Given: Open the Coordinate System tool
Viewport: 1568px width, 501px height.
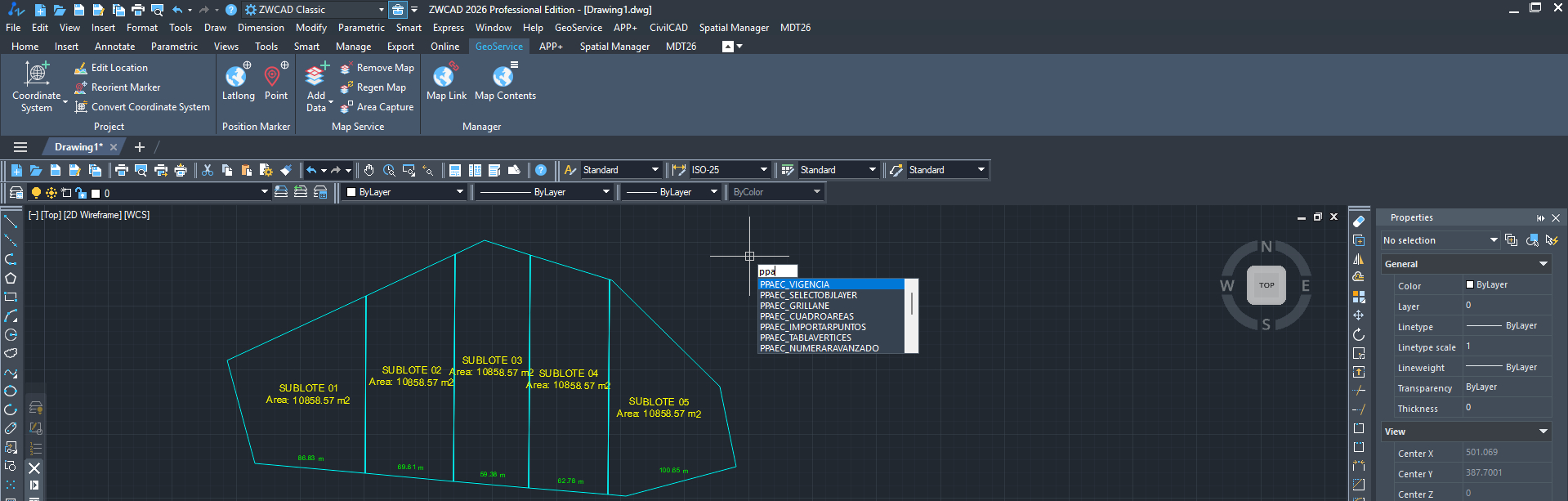Looking at the screenshot, I should [x=37, y=86].
